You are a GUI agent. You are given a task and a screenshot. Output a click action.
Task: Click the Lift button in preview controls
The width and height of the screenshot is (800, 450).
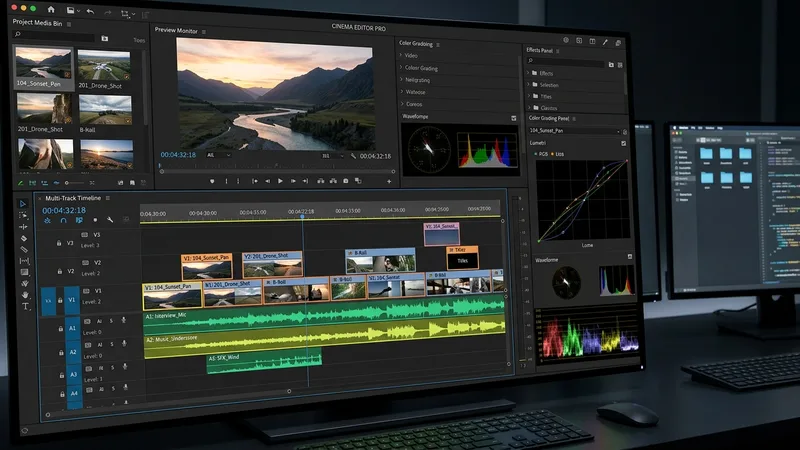click(x=320, y=181)
